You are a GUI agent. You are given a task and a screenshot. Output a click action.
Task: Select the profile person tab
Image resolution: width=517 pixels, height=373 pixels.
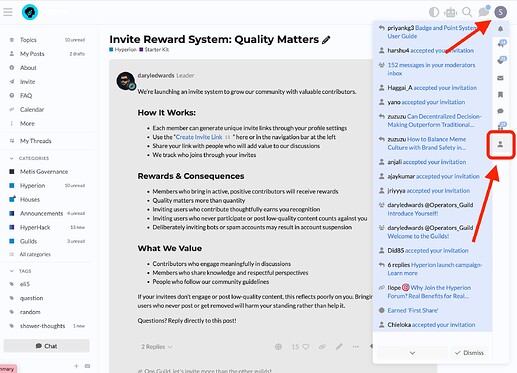(x=500, y=144)
